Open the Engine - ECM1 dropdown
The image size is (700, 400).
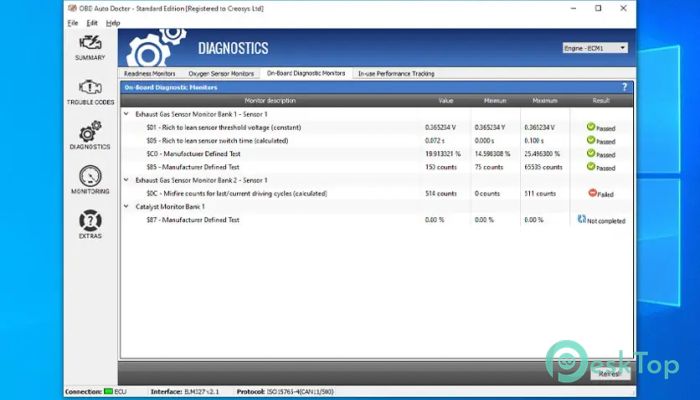[x=595, y=48]
